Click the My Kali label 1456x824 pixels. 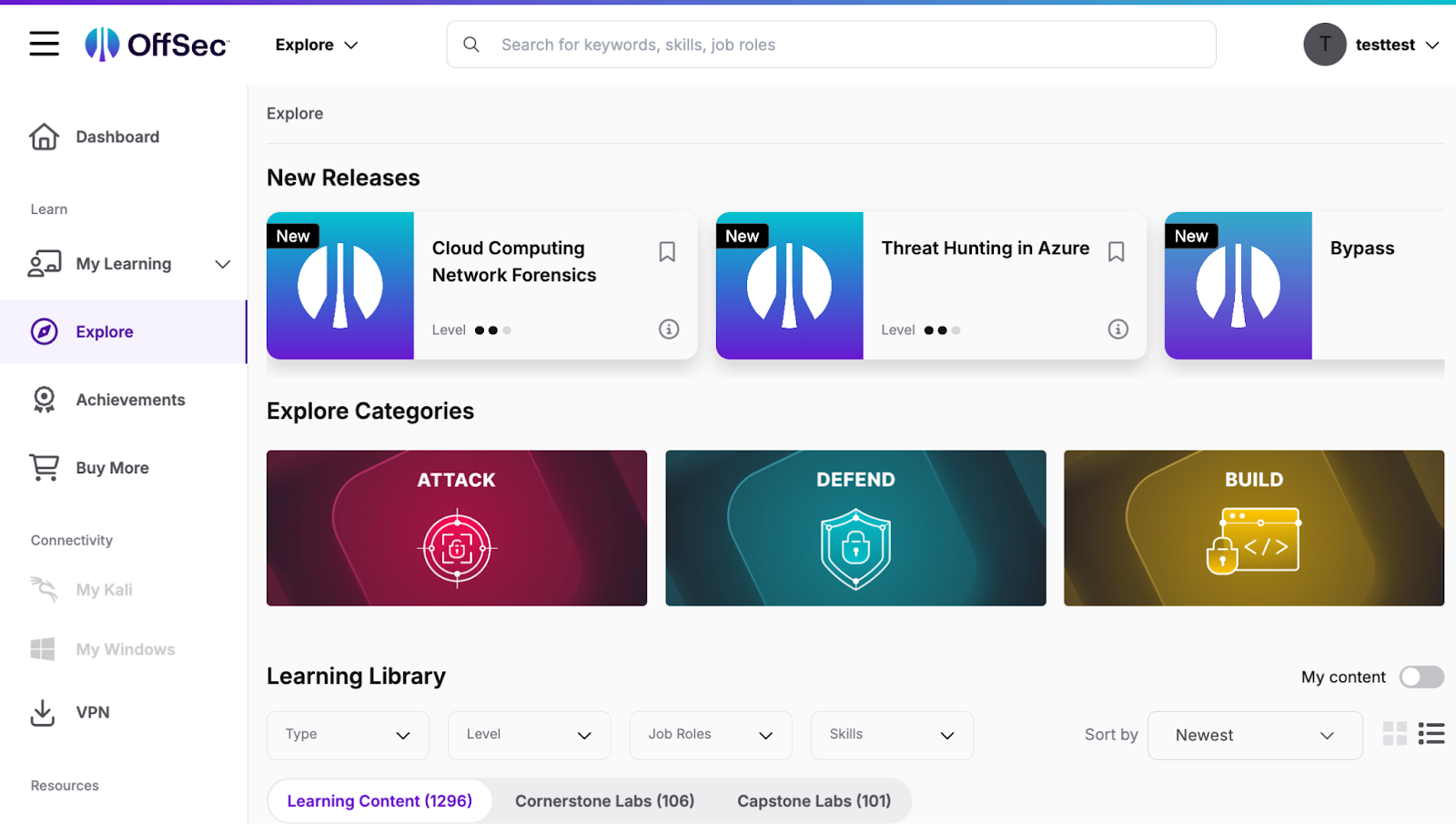point(105,589)
